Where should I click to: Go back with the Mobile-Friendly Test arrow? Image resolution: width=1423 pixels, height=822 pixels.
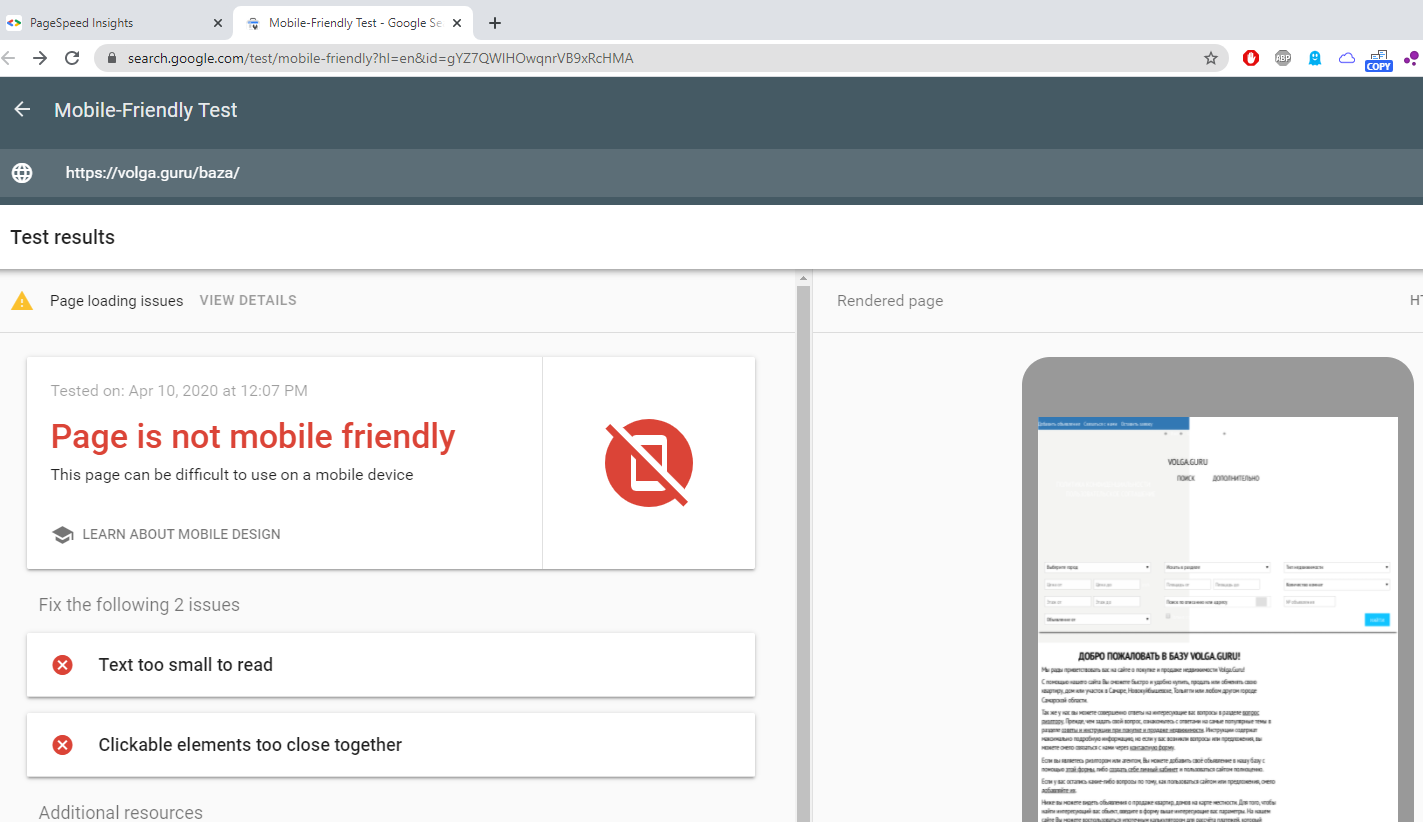(22, 110)
